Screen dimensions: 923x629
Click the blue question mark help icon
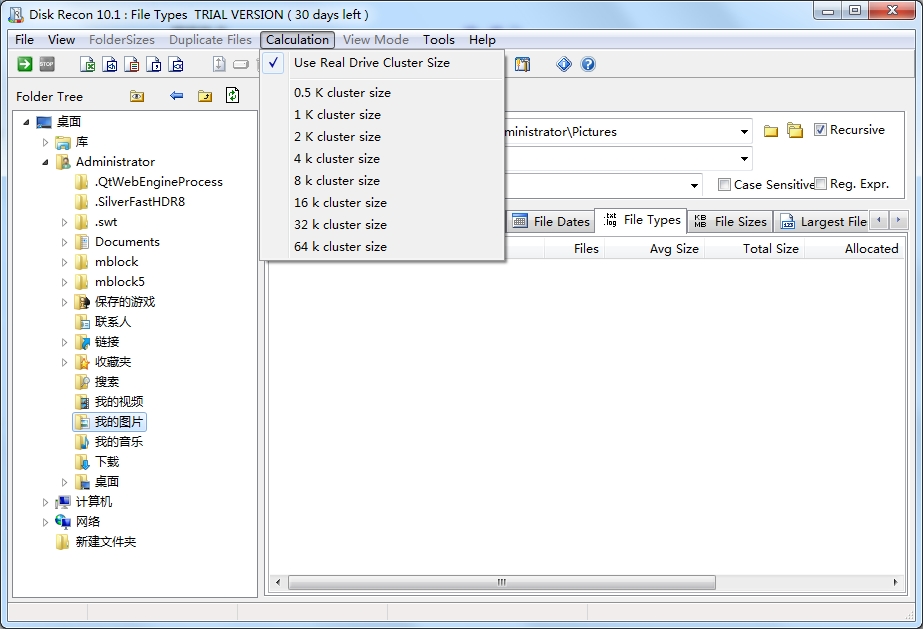tap(588, 64)
